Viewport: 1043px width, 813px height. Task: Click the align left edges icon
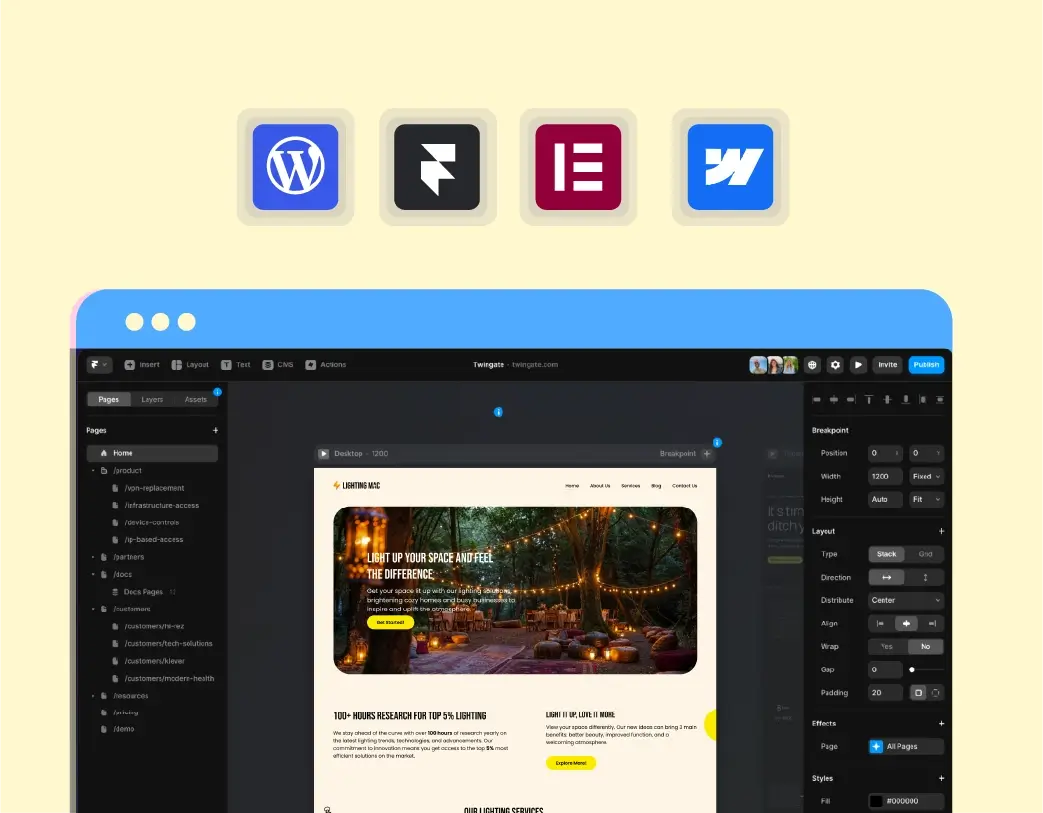pos(817,400)
